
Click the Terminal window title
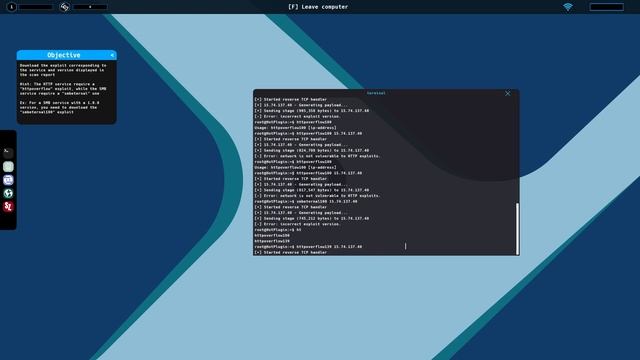376,93
